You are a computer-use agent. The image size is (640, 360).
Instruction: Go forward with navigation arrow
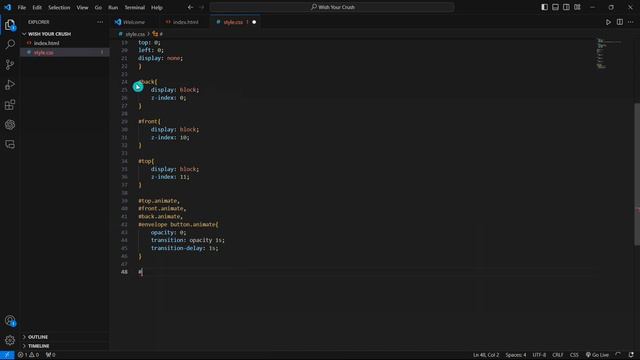(x=202, y=7)
